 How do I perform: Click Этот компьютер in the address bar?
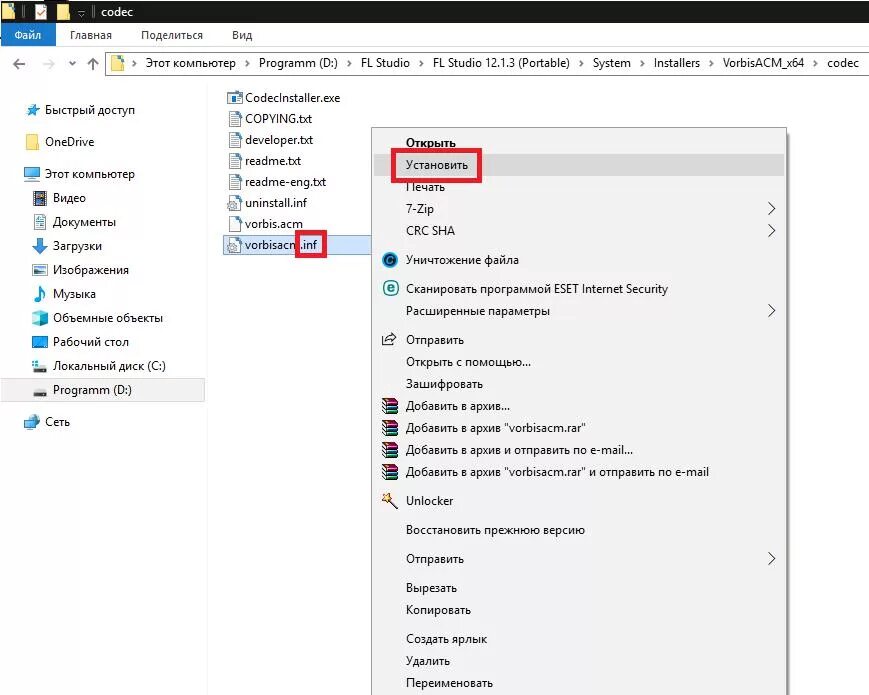click(x=191, y=63)
